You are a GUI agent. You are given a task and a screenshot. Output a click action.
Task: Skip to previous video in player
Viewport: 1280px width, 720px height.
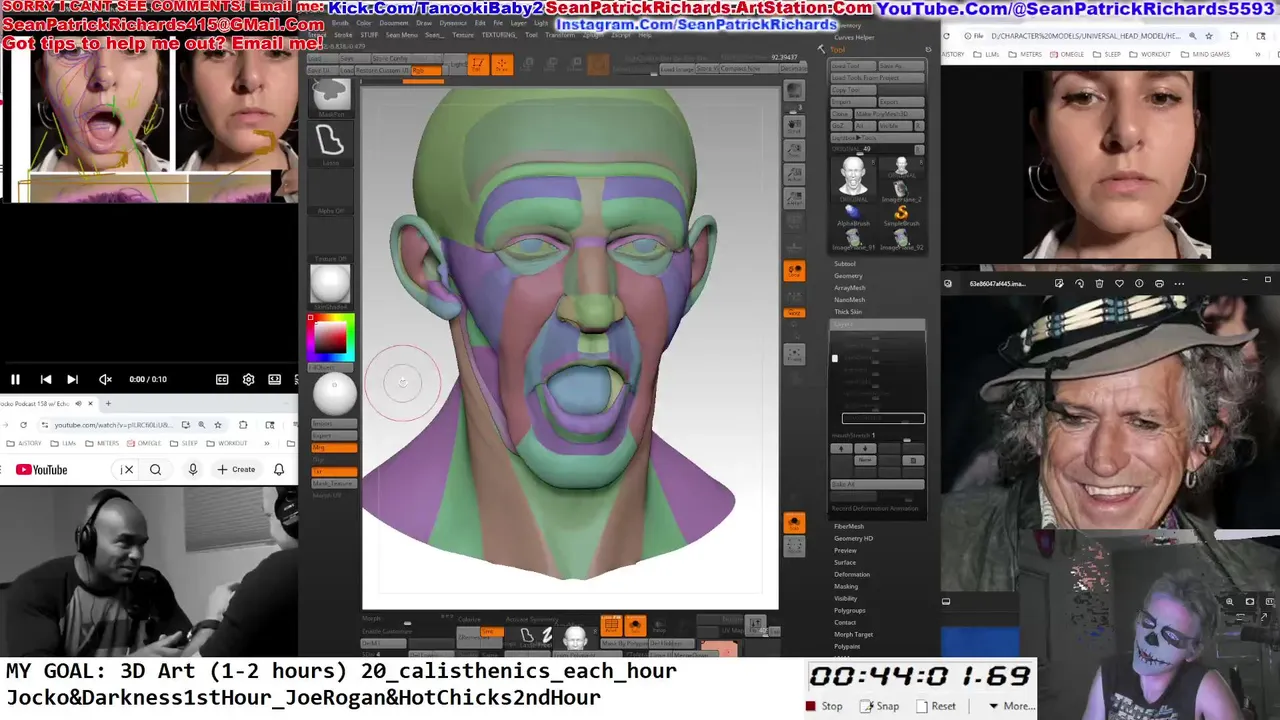[x=45, y=379]
